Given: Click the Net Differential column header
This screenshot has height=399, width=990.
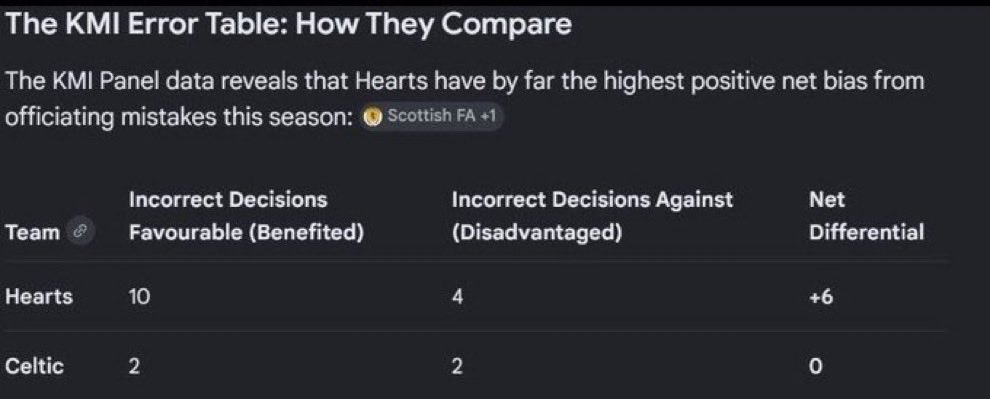Looking at the screenshot, I should click(866, 217).
